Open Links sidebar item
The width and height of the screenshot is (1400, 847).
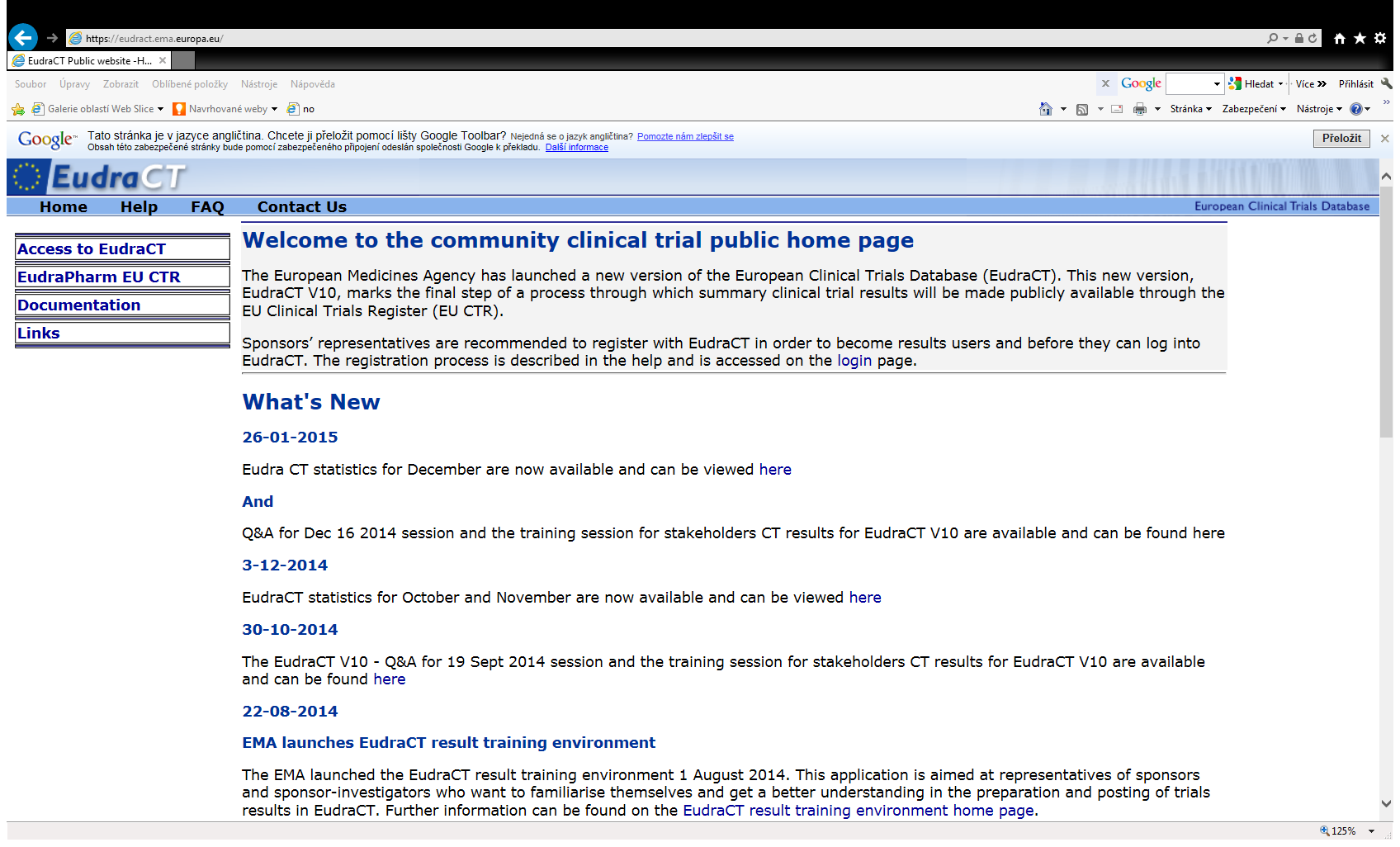tap(122, 333)
